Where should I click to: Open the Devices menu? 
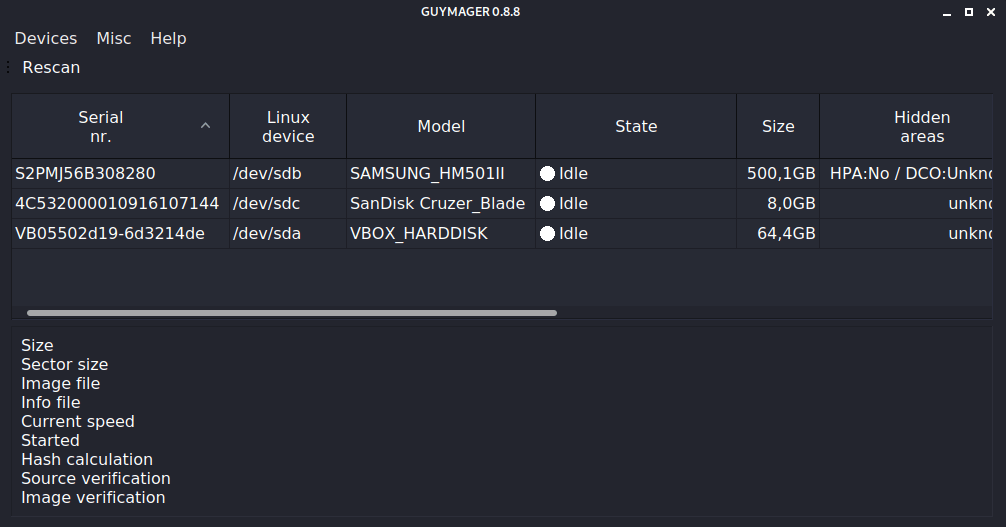46,38
